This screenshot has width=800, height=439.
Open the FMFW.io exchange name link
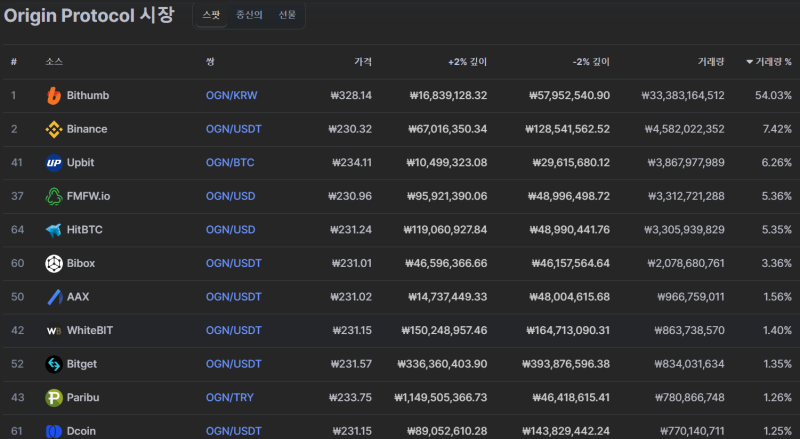point(88,196)
